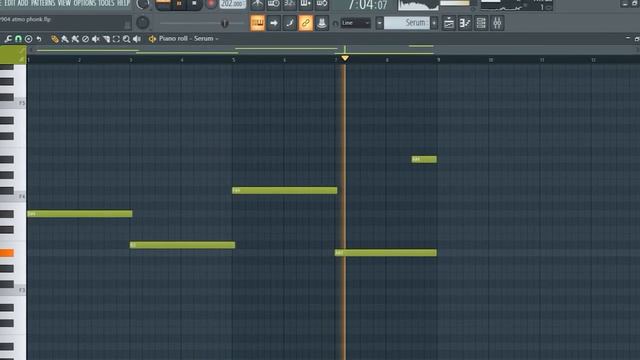The height and width of the screenshot is (360, 640).
Task: Click the 202.000 tempo display
Action: pos(233,4)
